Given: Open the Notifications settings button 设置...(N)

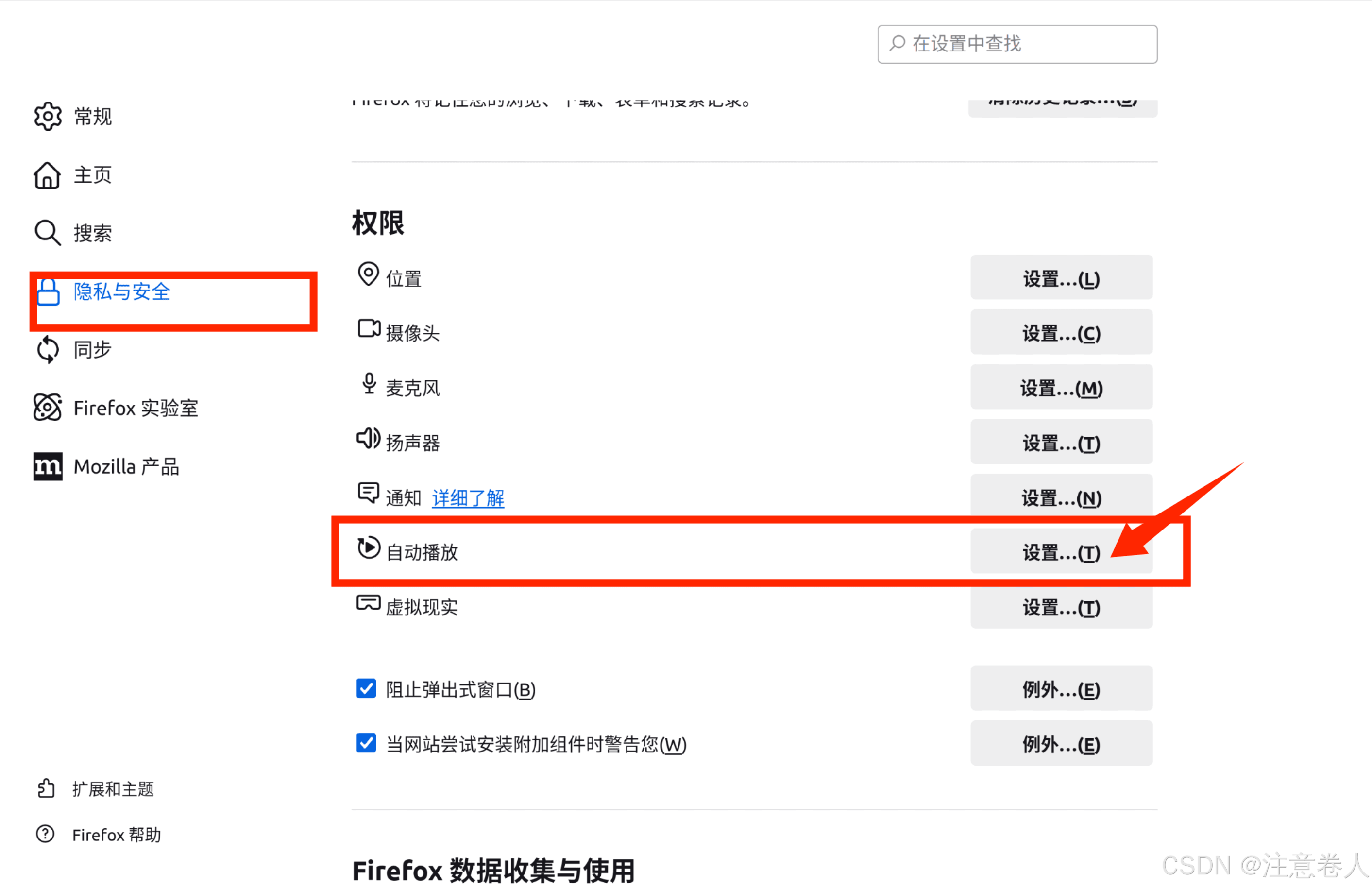Looking at the screenshot, I should pyautogui.click(x=1061, y=497).
